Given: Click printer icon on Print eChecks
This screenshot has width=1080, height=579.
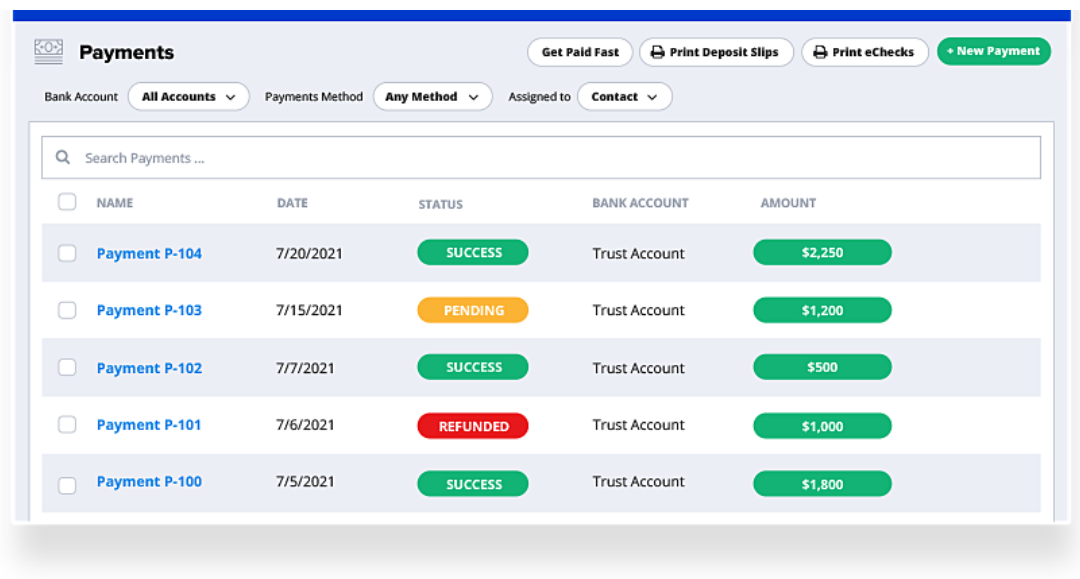Looking at the screenshot, I should click(x=820, y=52).
